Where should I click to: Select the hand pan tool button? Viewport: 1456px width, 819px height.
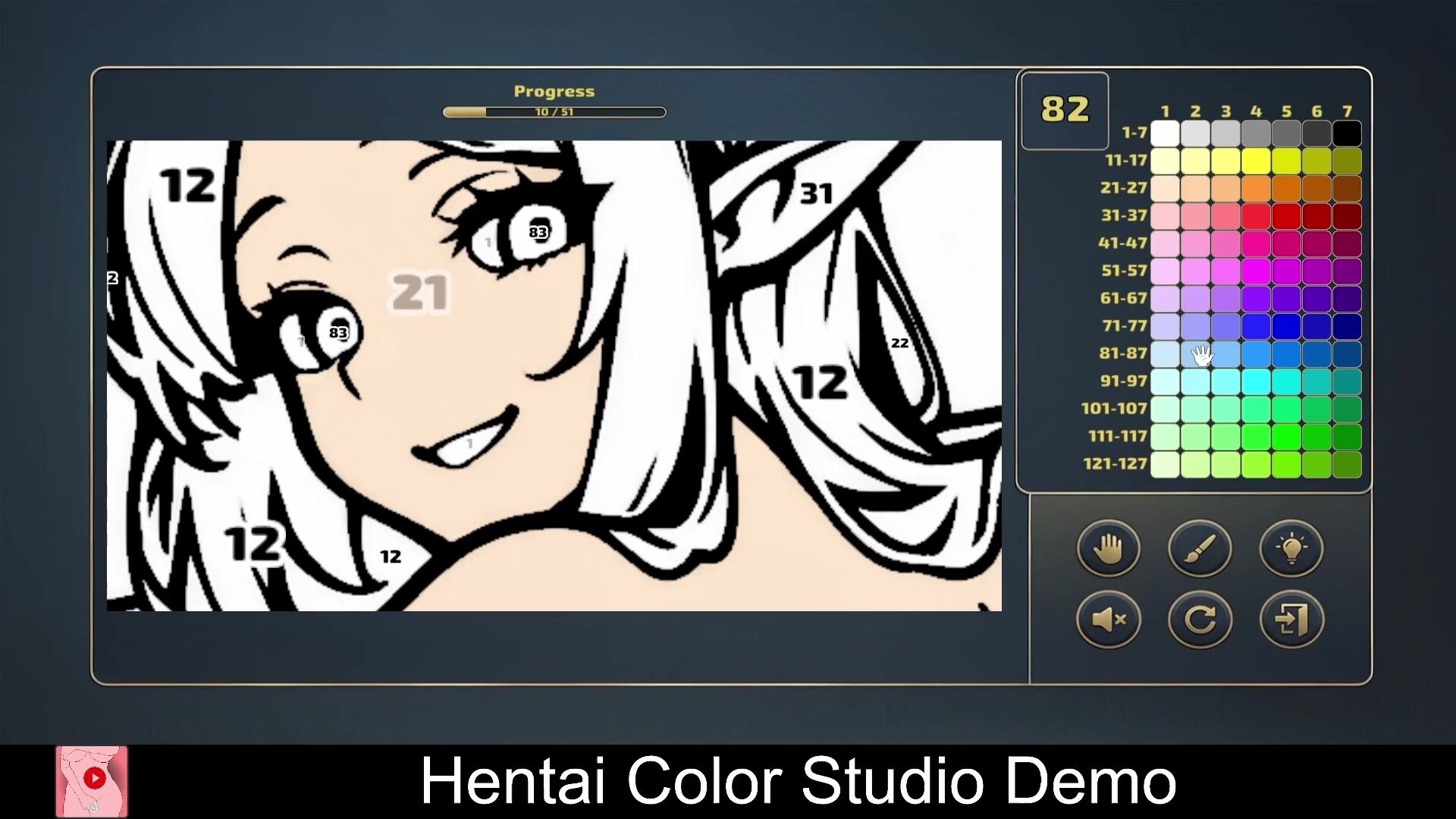[1108, 548]
